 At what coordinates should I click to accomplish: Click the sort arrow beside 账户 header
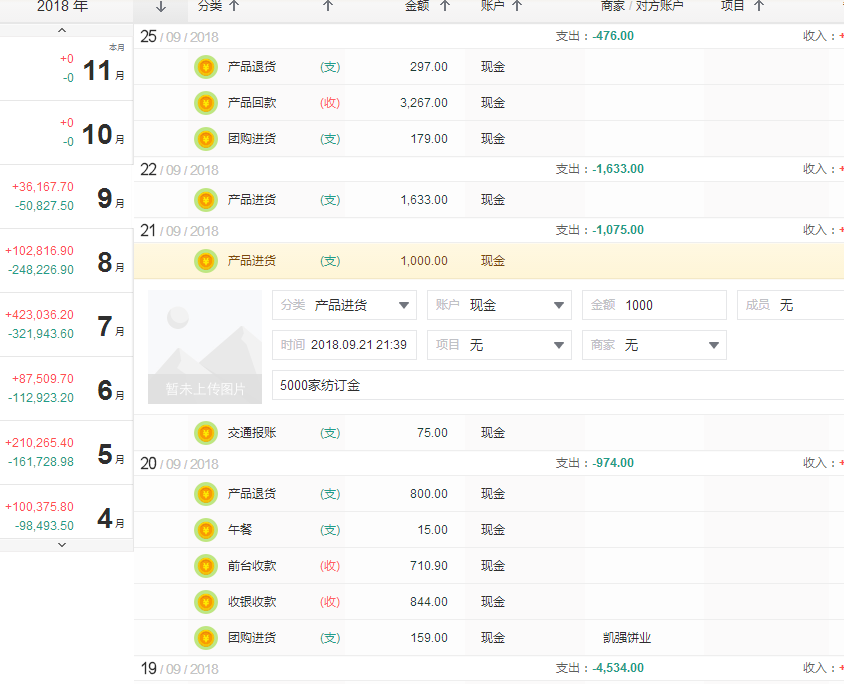tap(517, 6)
